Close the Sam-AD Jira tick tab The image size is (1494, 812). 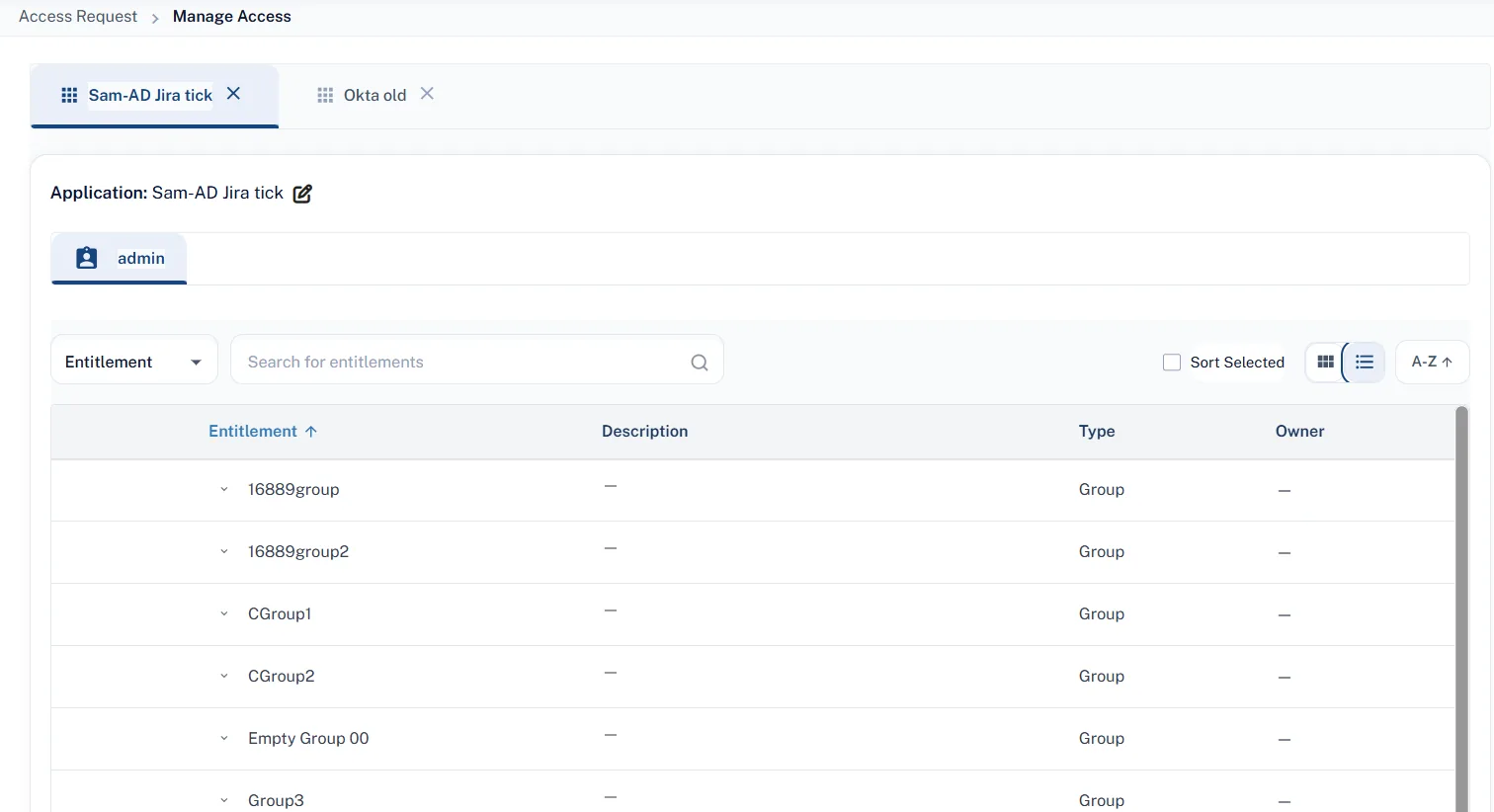pyautogui.click(x=233, y=94)
